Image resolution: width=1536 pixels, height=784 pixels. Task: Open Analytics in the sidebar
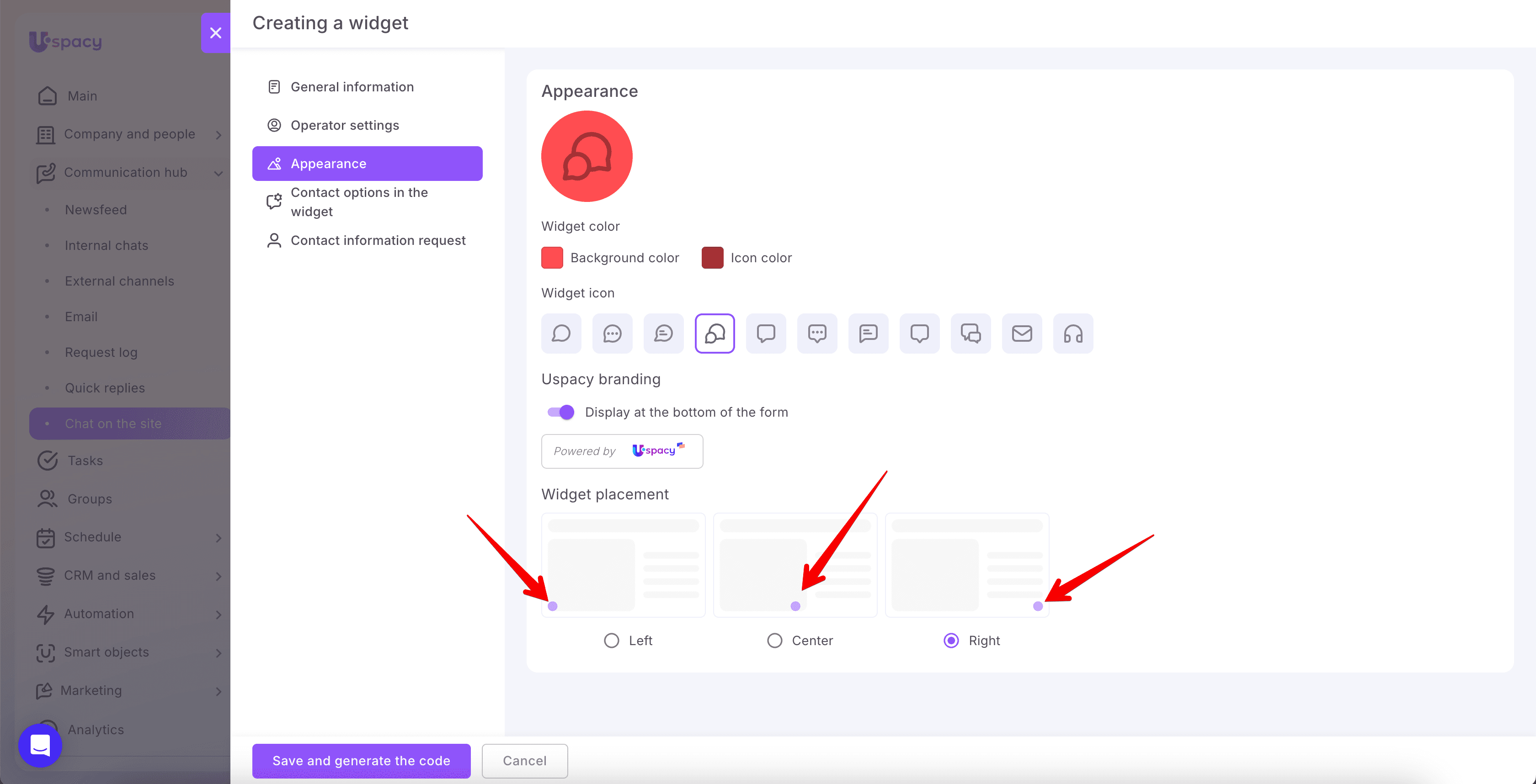click(x=96, y=730)
